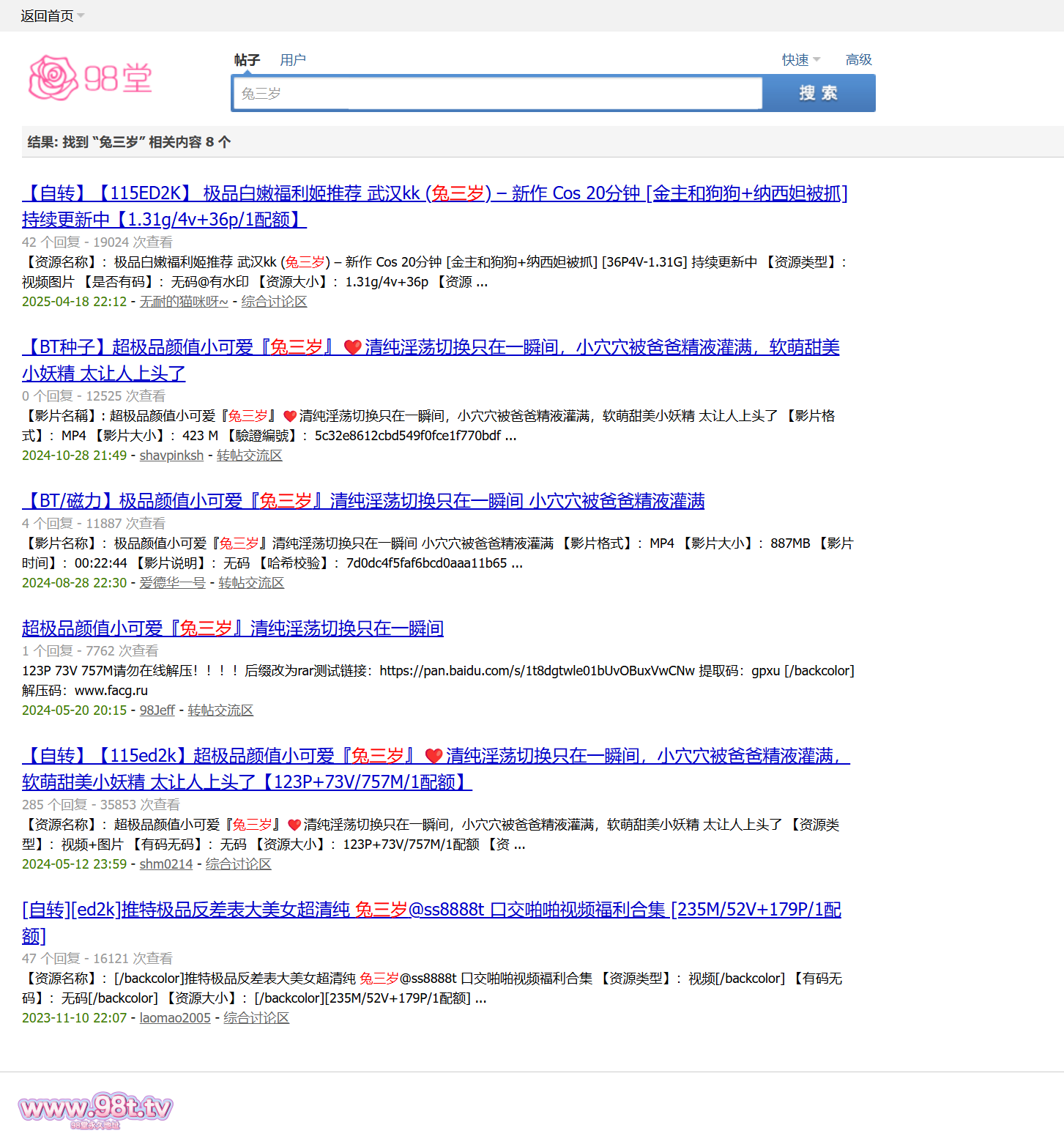The height and width of the screenshot is (1136, 1064).
Task: Open the 高级 advanced search link
Action: (858, 60)
